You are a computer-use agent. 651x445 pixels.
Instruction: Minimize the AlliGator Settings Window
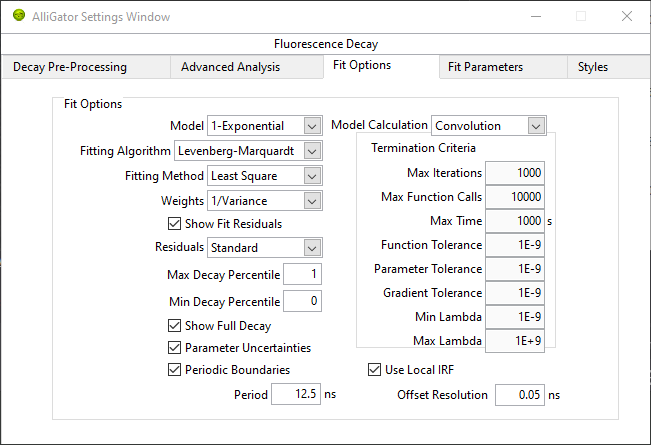point(536,16)
